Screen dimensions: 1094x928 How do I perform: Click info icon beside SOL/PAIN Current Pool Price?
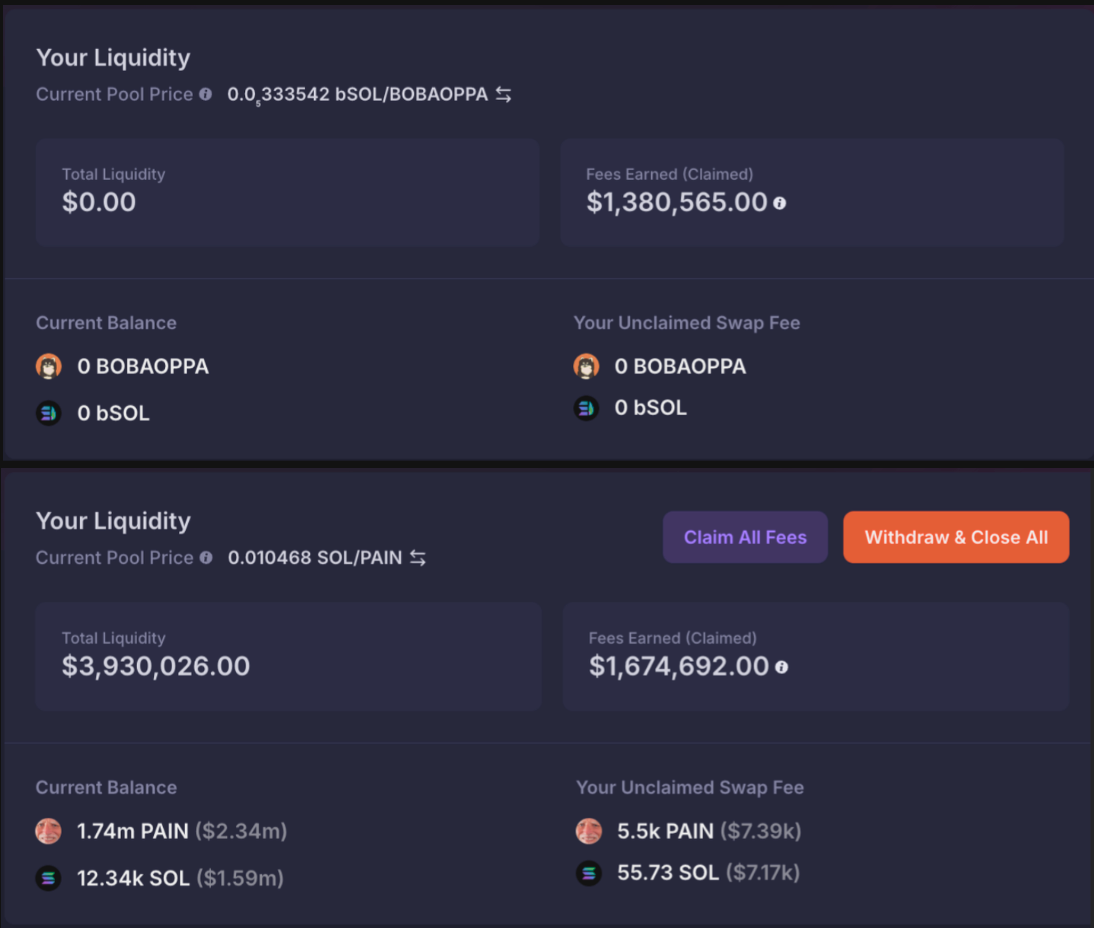205,558
